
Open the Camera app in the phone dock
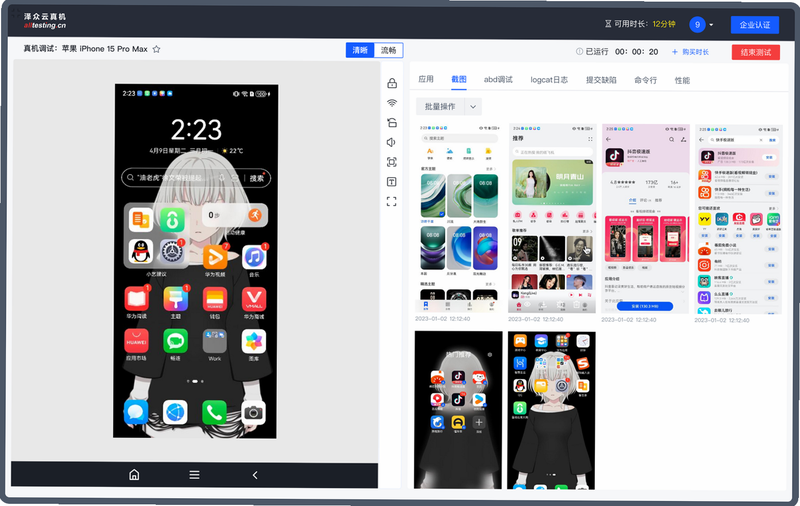click(x=254, y=413)
